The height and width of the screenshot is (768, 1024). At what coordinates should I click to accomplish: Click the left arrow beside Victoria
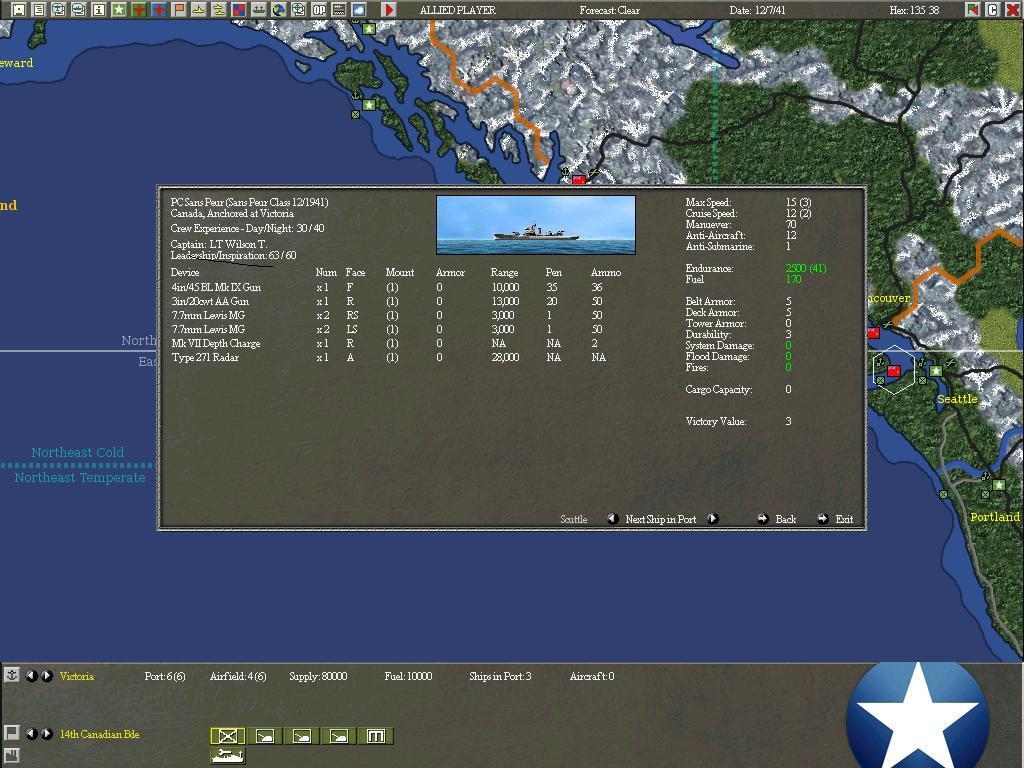(31, 675)
